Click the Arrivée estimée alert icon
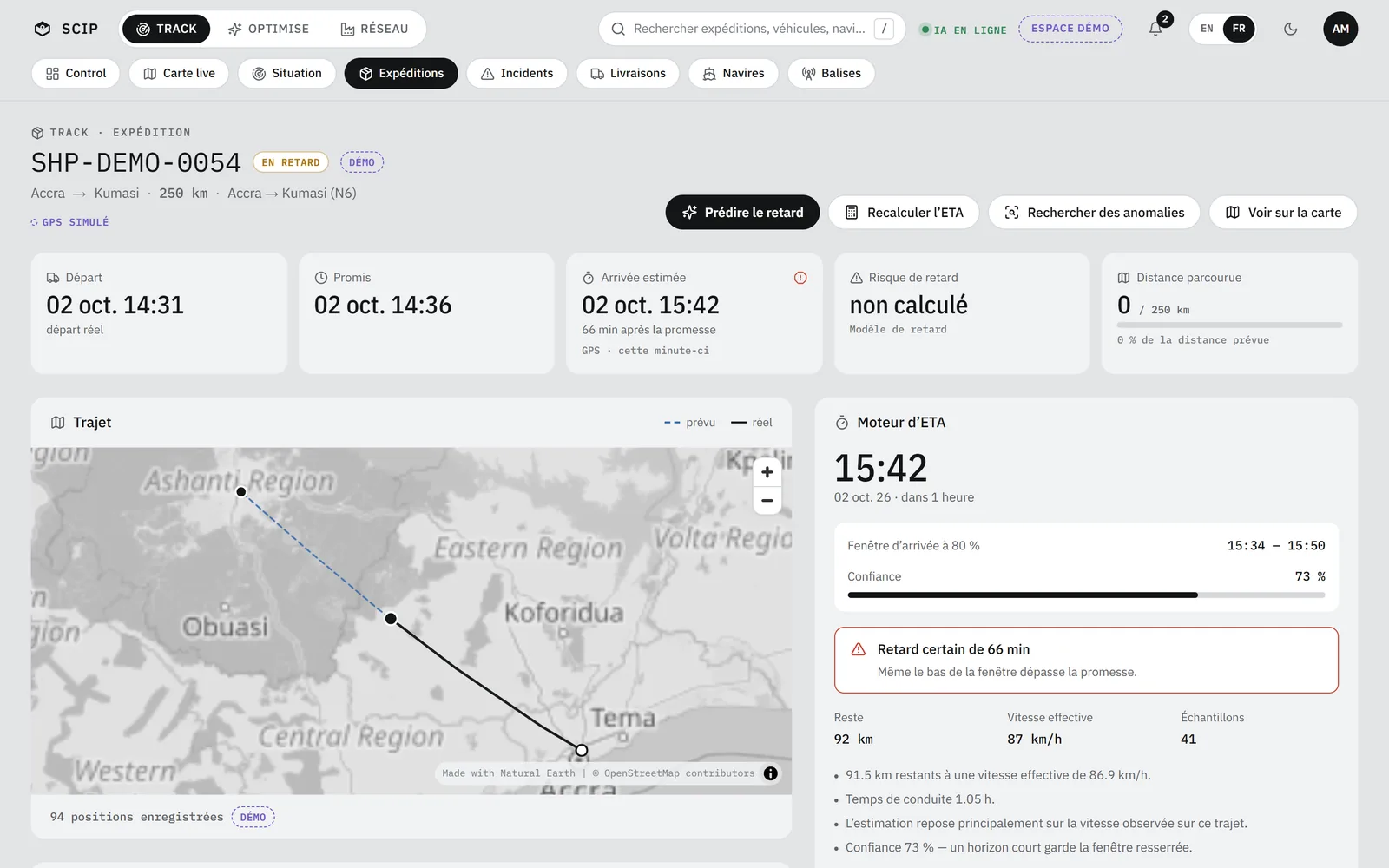The width and height of the screenshot is (1389, 868). pos(800,278)
